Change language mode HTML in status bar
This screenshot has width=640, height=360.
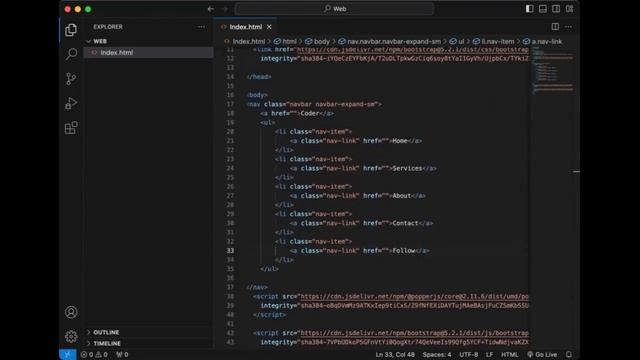509,355
